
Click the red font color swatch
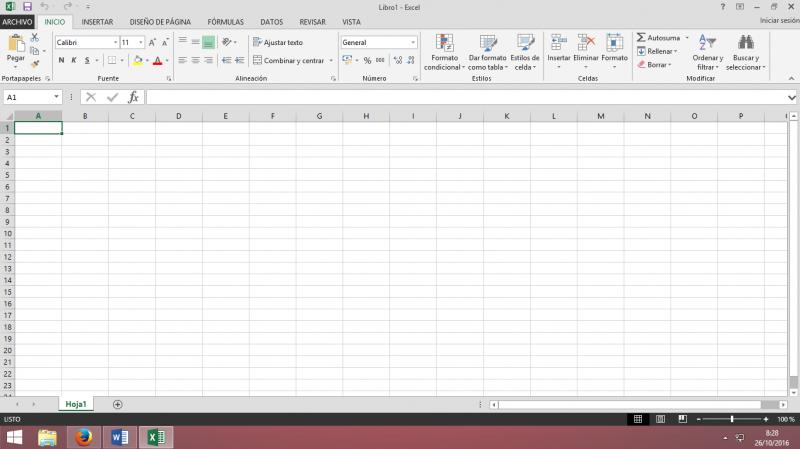[156, 61]
